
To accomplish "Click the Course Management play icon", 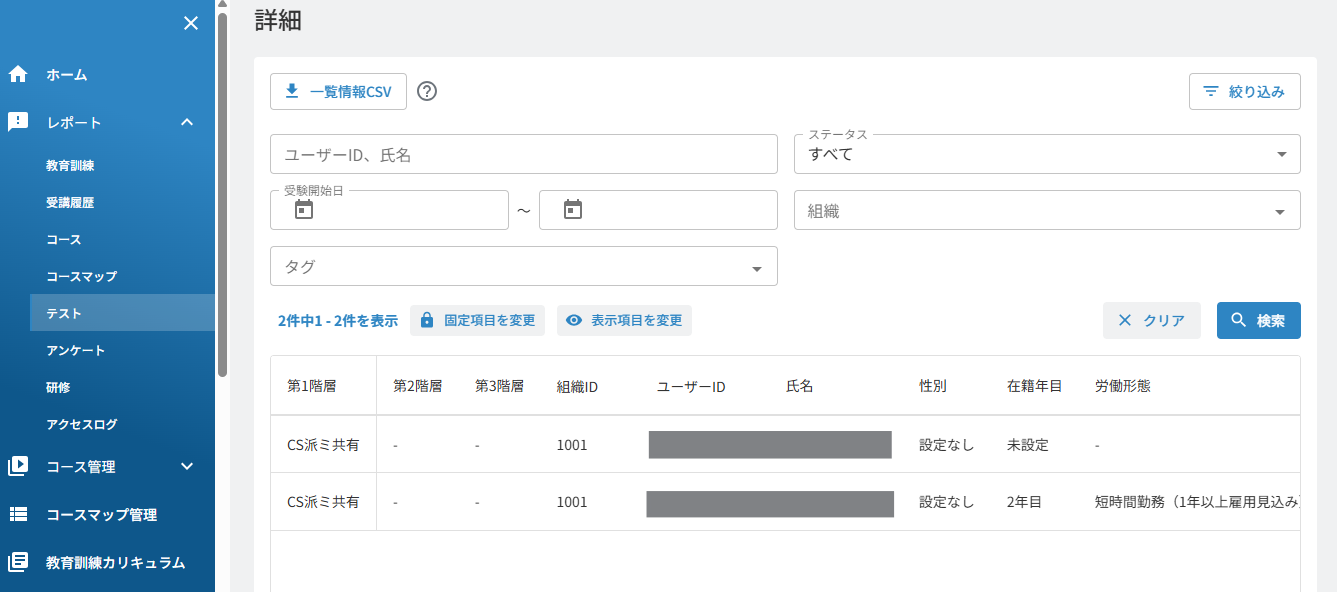I will coord(18,466).
